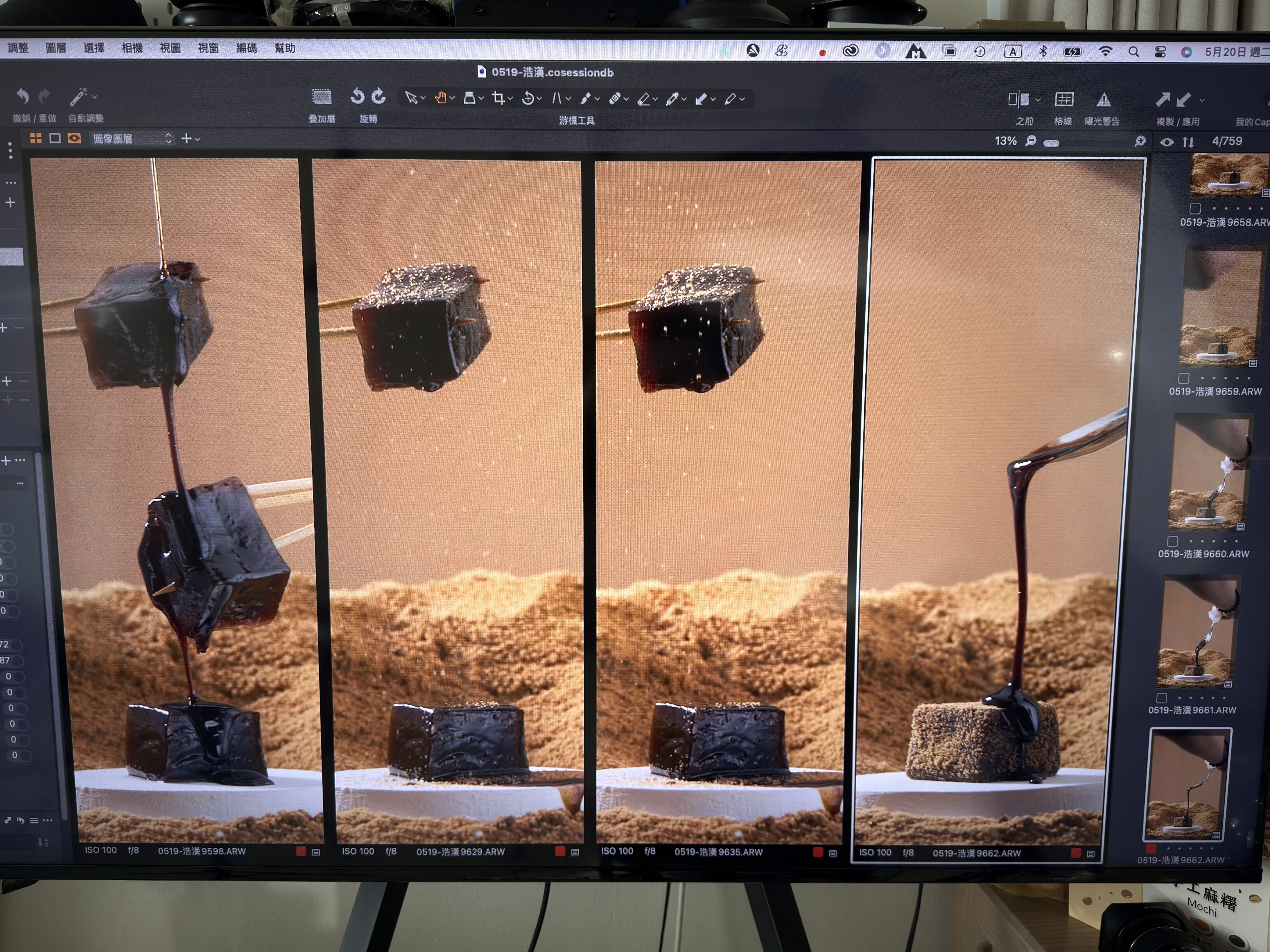The height and width of the screenshot is (952, 1270).
Task: Open the 圖層 menu
Action: [x=56, y=48]
